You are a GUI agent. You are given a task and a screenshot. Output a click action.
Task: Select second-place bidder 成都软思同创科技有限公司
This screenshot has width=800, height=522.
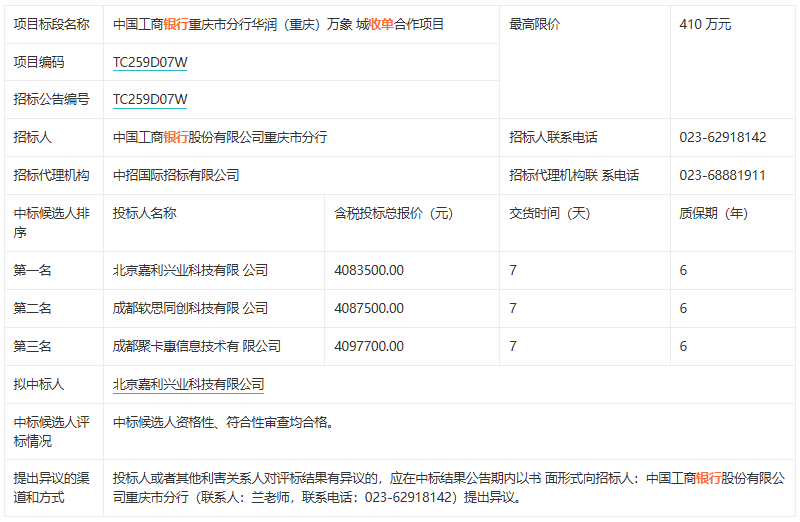click(x=190, y=308)
